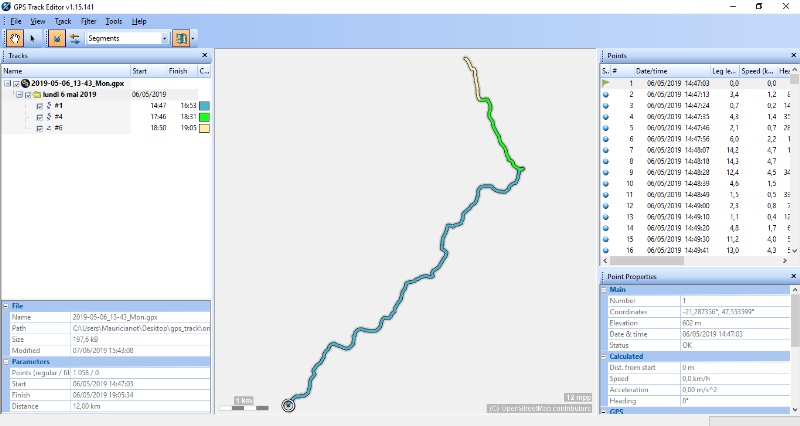Click the blue dot icon of point 9

[x=606, y=172]
